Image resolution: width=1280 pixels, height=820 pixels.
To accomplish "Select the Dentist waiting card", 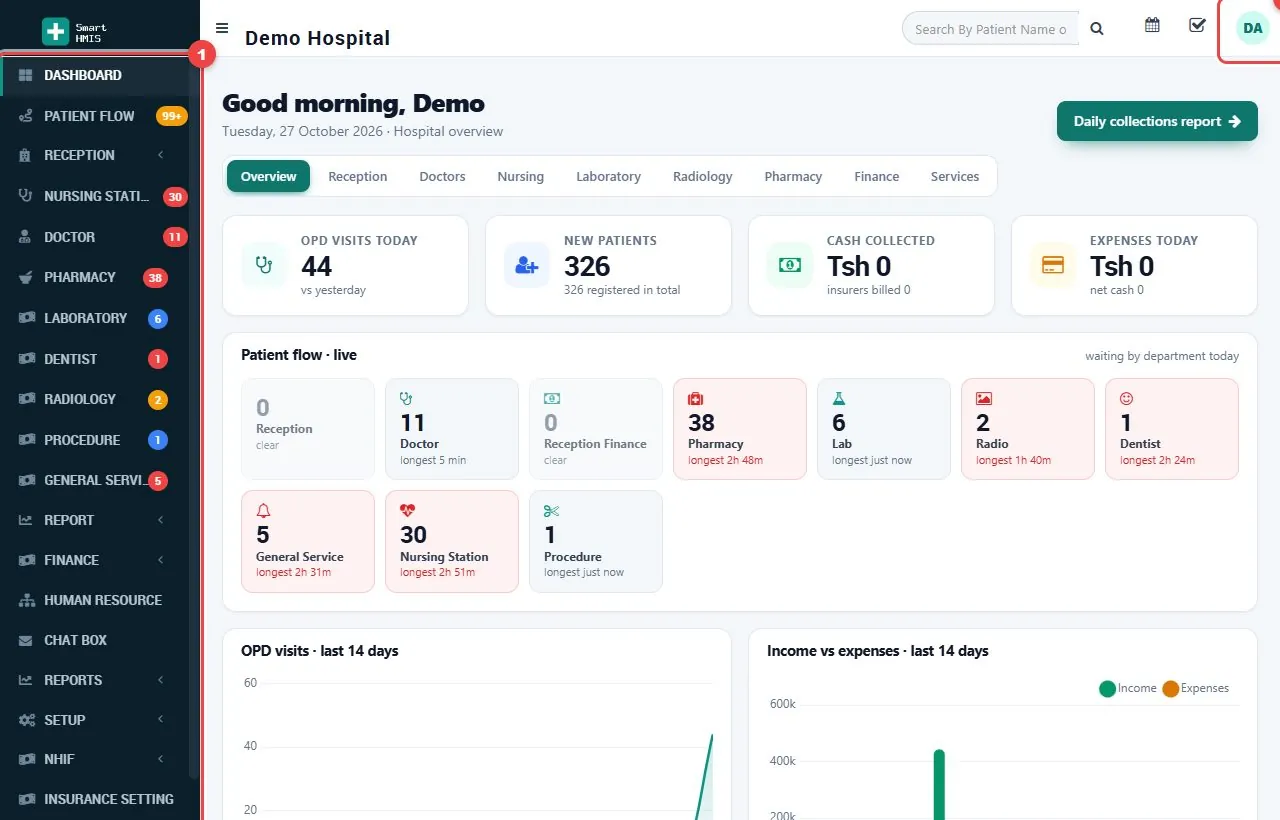I will coord(1172,429).
